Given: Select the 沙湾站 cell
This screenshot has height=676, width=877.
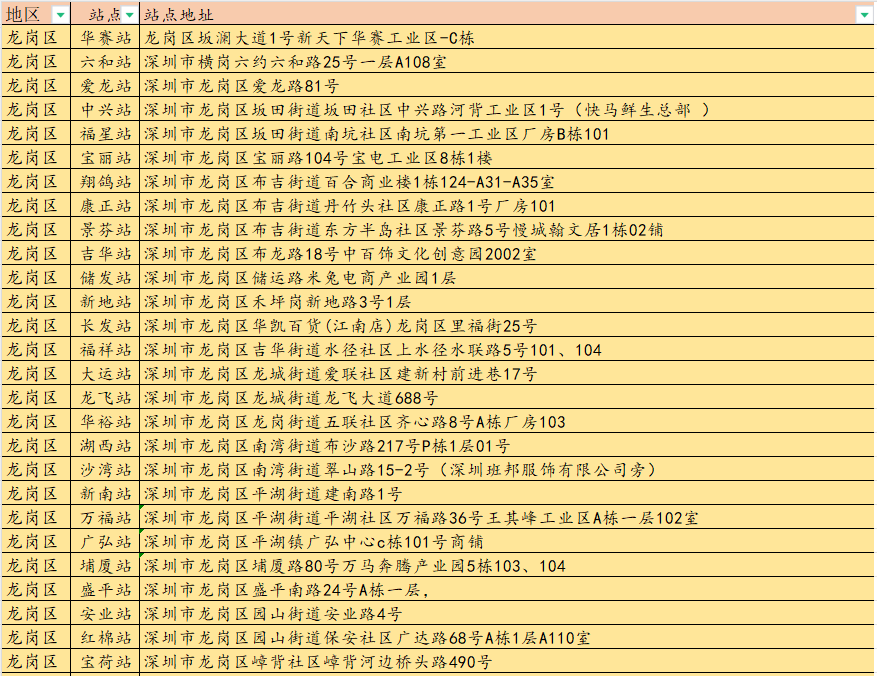Looking at the screenshot, I should [x=105, y=470].
